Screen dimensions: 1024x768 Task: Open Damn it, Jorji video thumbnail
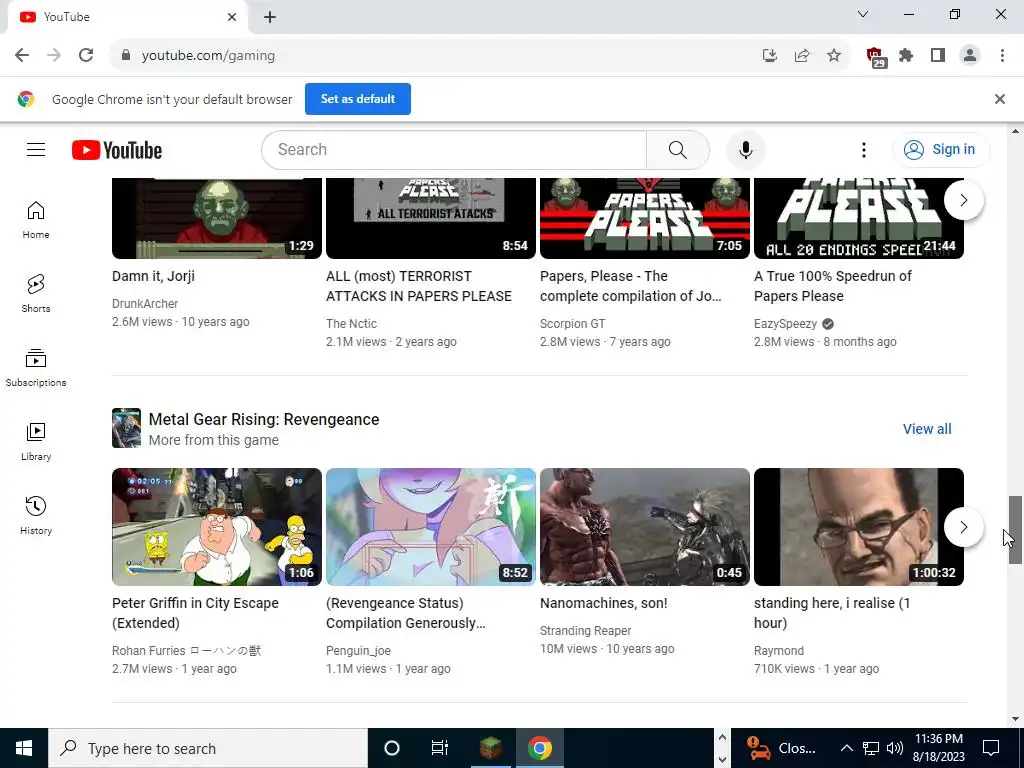click(x=217, y=218)
